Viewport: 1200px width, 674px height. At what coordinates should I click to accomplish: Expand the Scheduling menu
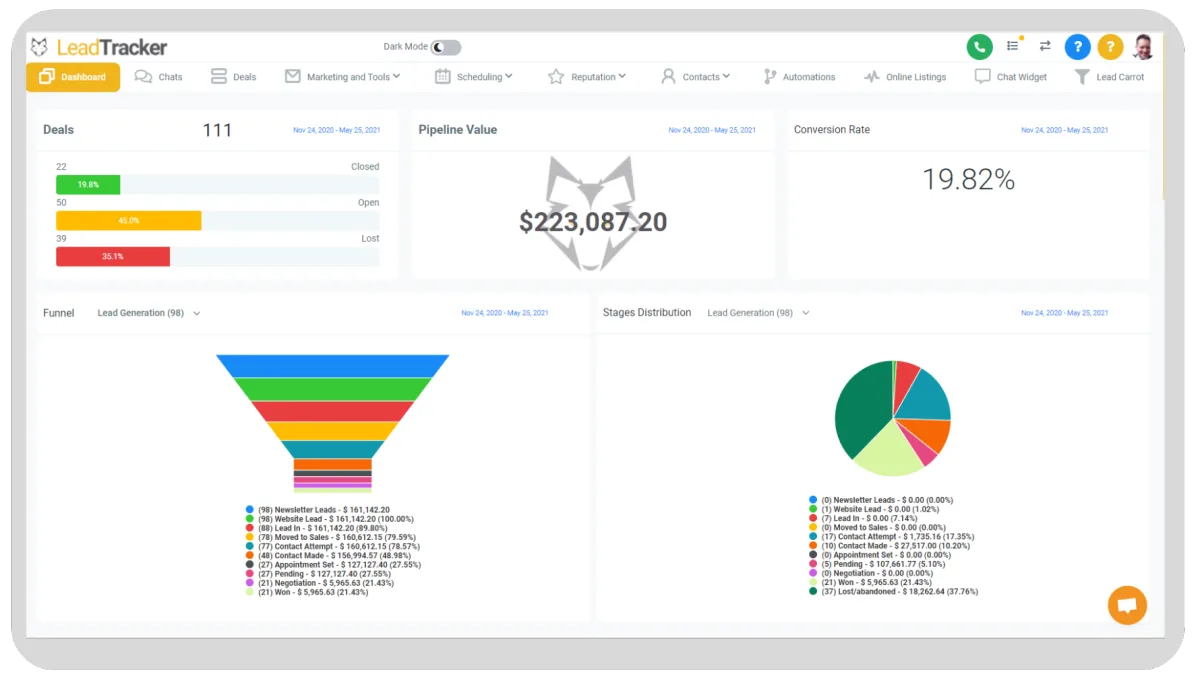474,77
